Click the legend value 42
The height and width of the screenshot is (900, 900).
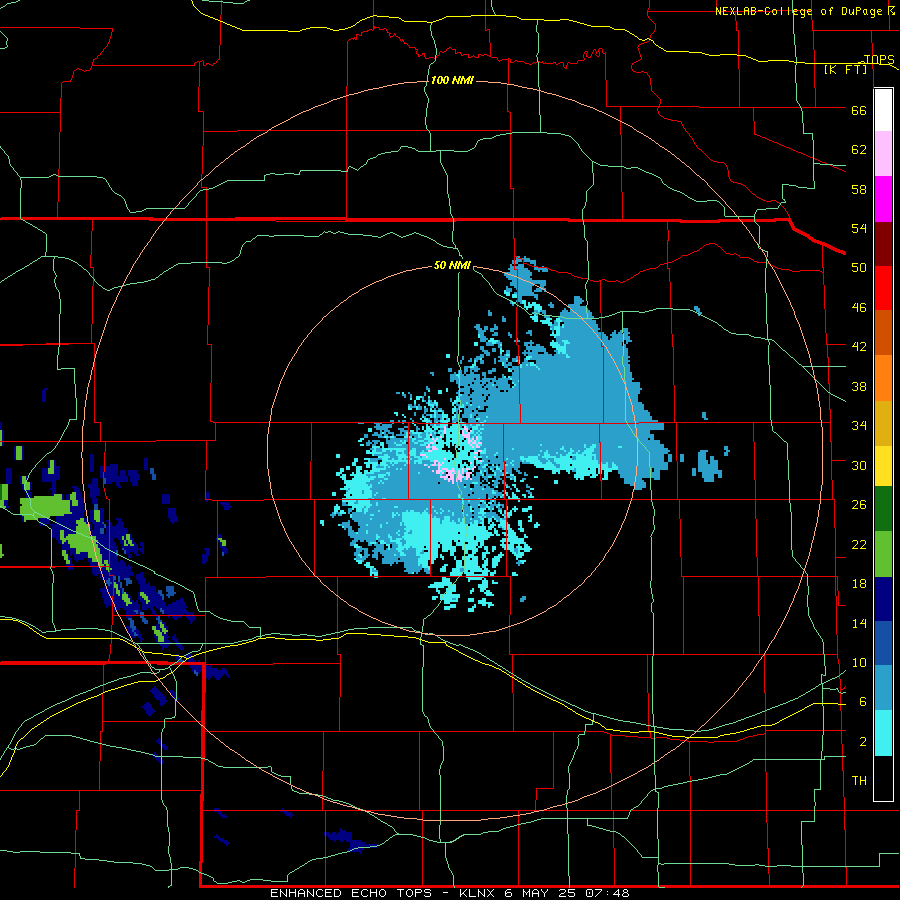(x=859, y=347)
